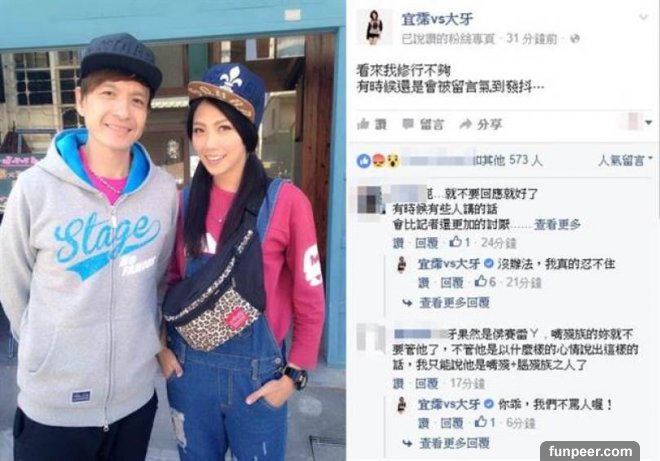Open post options chevron at top right
The width and height of the screenshot is (660, 461).
pyautogui.click(x=644, y=17)
